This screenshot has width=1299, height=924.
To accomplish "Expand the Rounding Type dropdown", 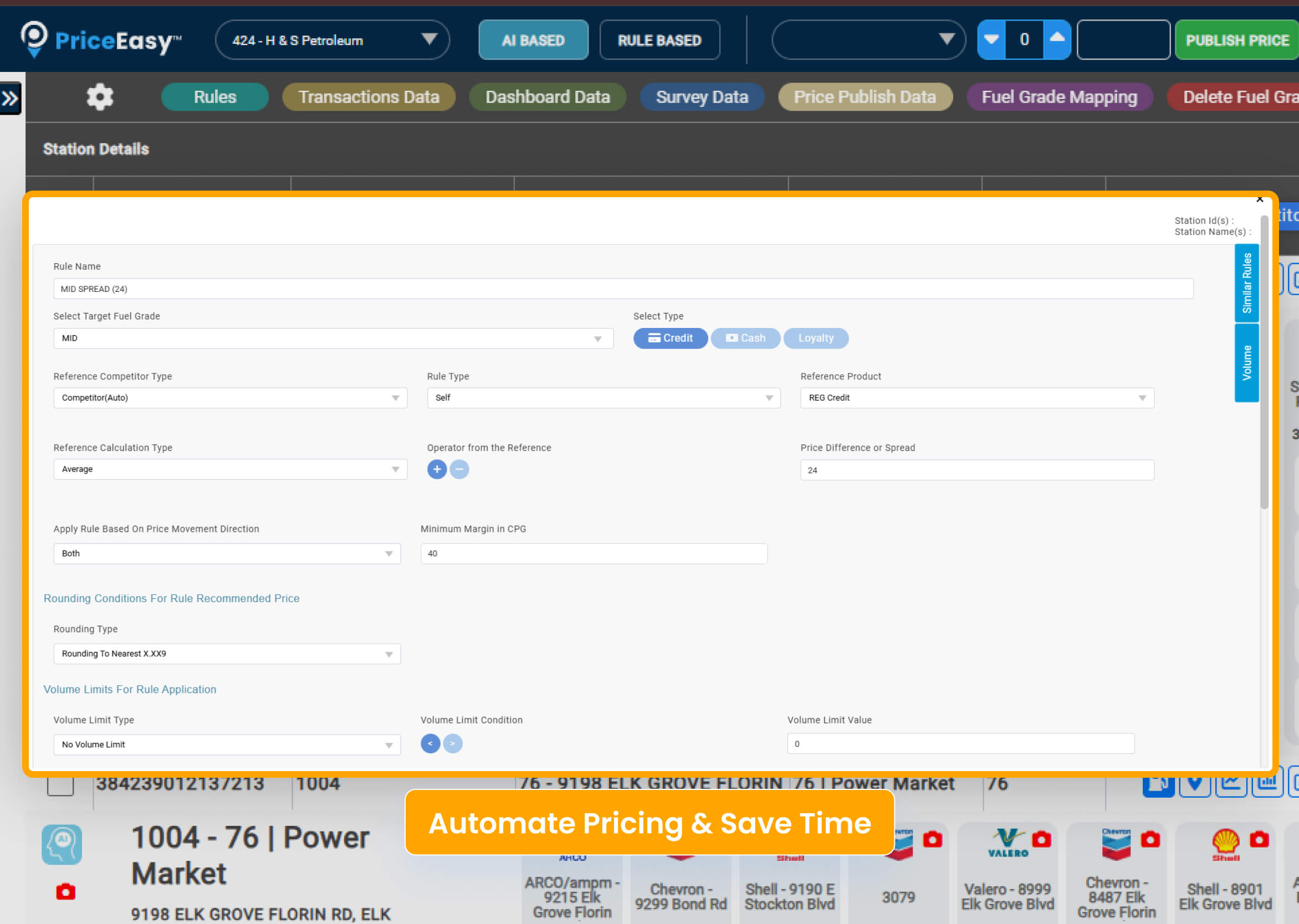I will click(227, 654).
